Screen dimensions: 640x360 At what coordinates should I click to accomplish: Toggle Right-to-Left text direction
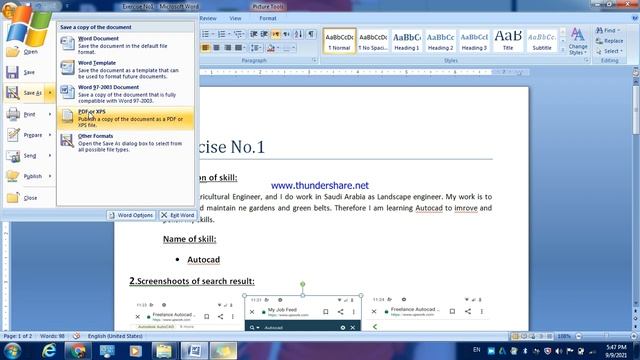286,34
